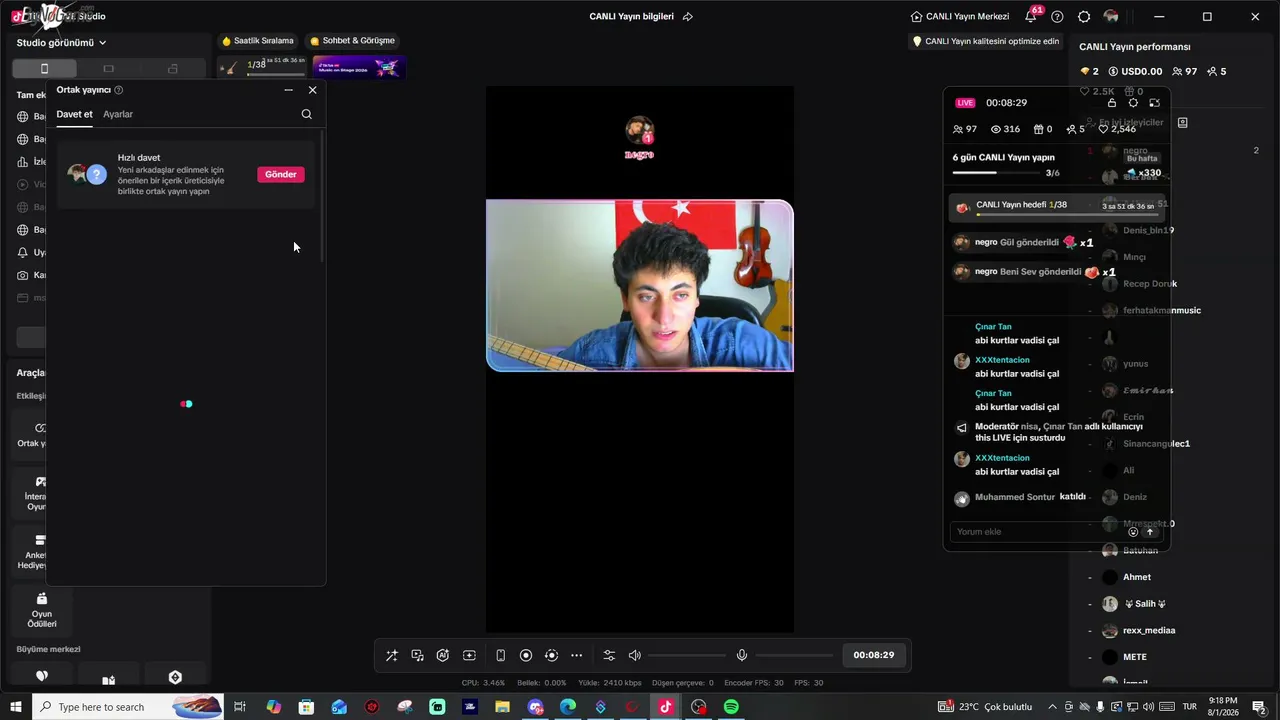Viewport: 1280px width, 720px height.
Task: Open the notifications bell
Action: [1031, 16]
